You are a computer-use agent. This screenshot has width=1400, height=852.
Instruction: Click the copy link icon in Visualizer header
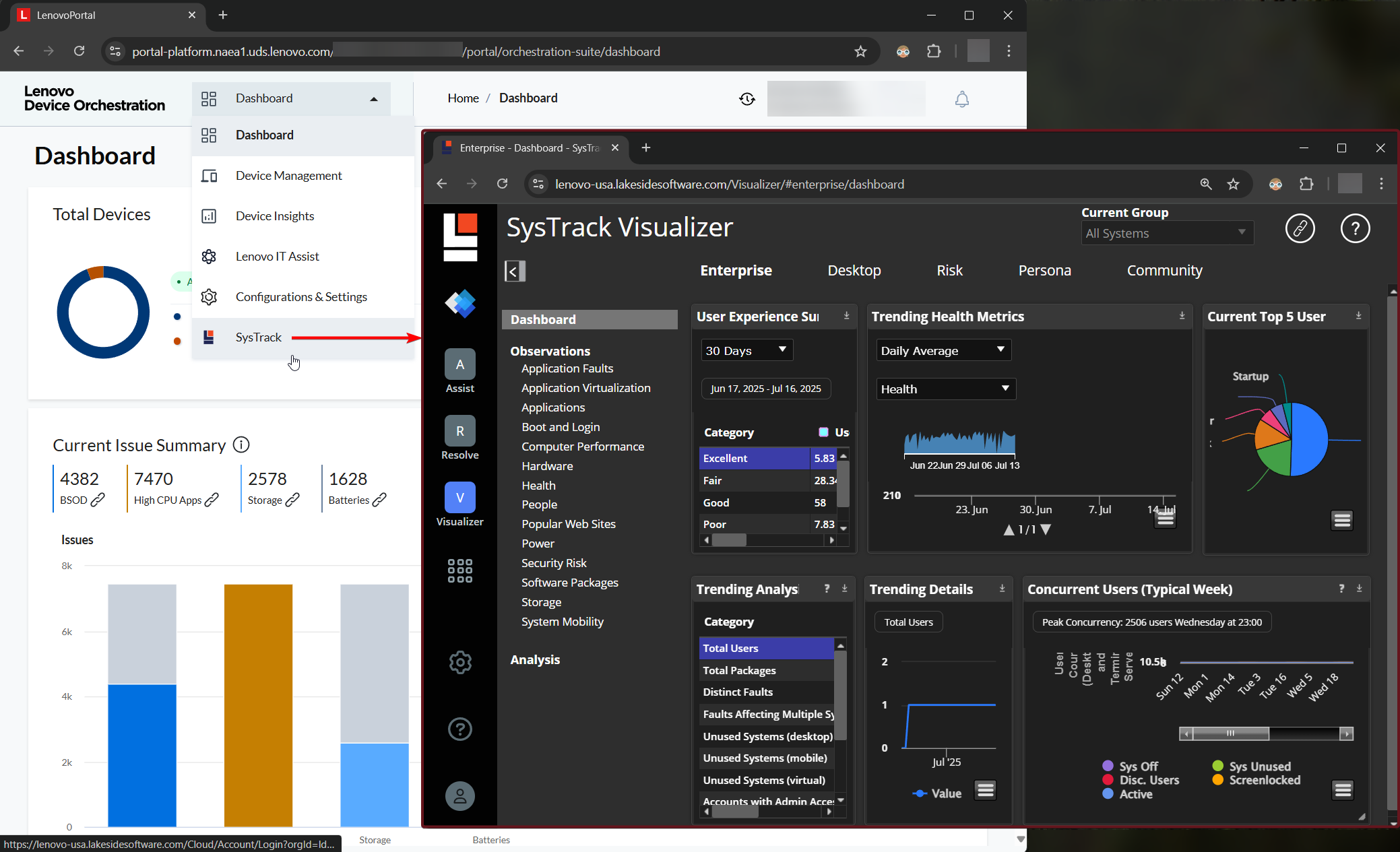1300,228
